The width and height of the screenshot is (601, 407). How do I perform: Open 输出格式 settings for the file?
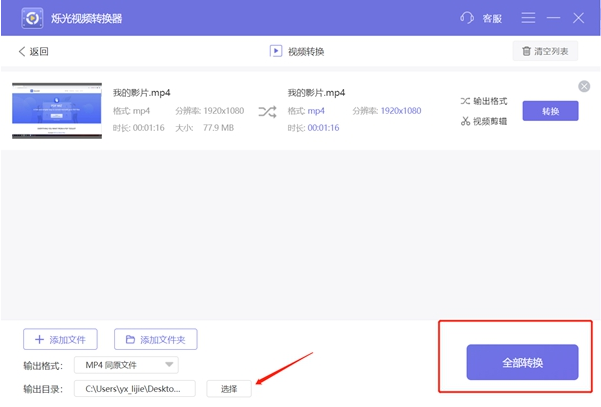pyautogui.click(x=484, y=101)
